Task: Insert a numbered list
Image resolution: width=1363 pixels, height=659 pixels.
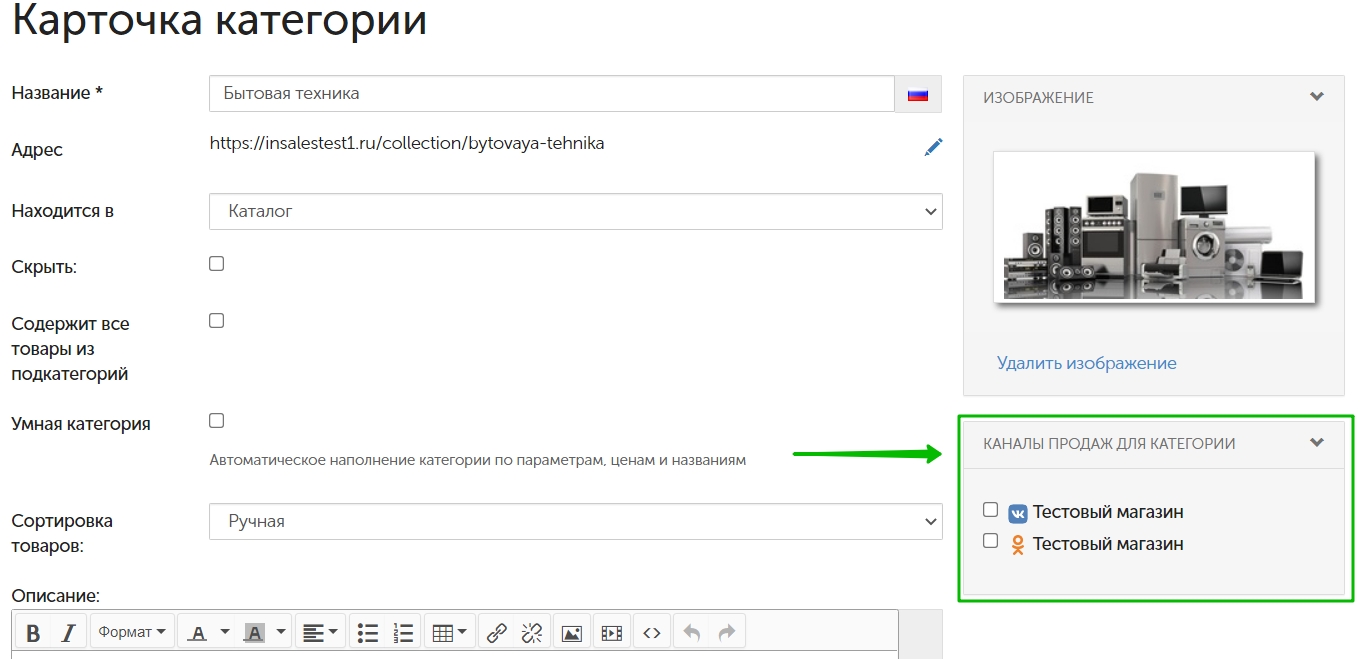Action: coord(403,632)
